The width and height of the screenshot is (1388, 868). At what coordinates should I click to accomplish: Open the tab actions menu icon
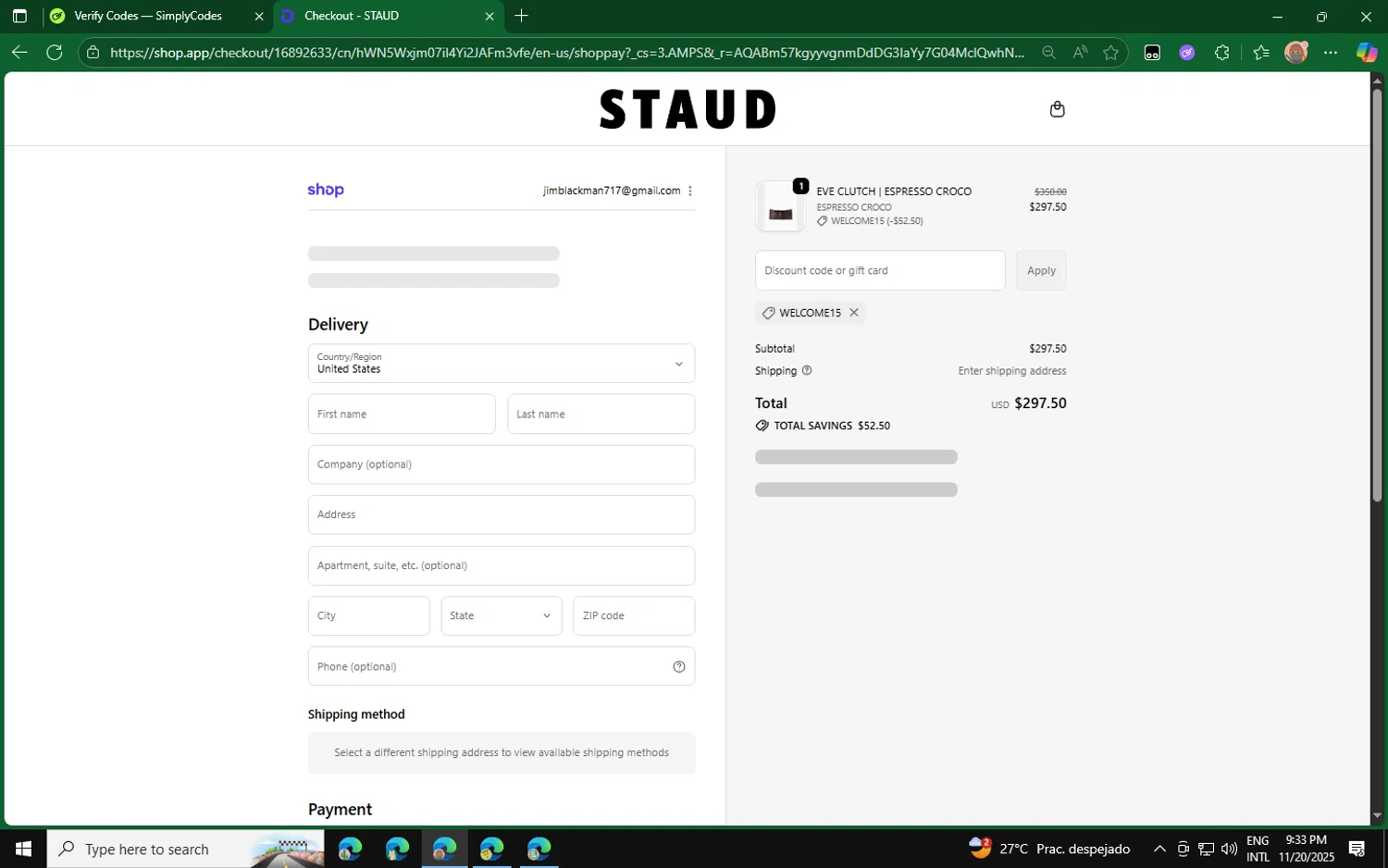pos(19,16)
